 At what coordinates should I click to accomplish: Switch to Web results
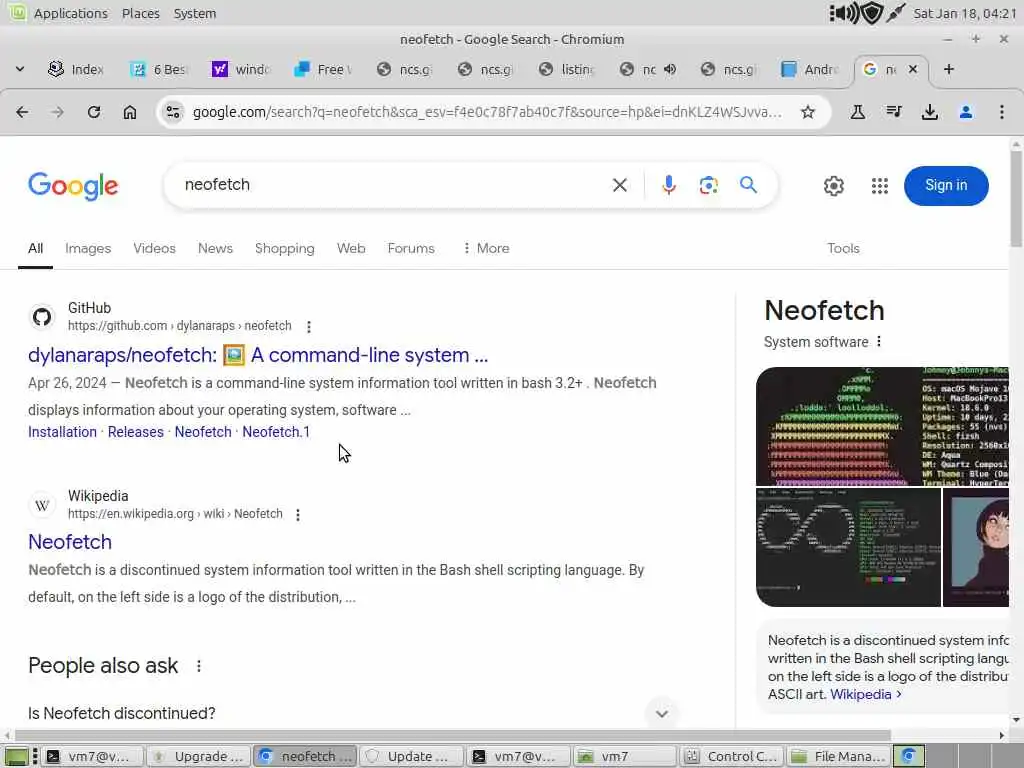[351, 248]
